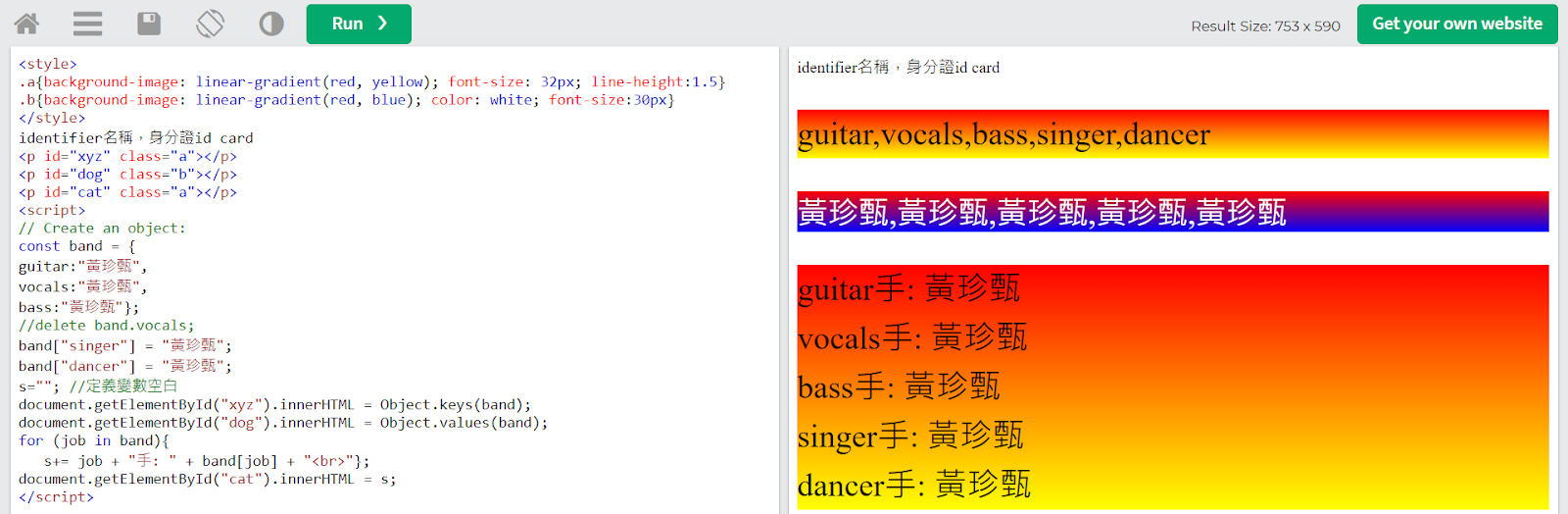Click the p id="cat" class="a" line
Image resolution: width=1568 pixels, height=514 pixels.
coord(127,192)
